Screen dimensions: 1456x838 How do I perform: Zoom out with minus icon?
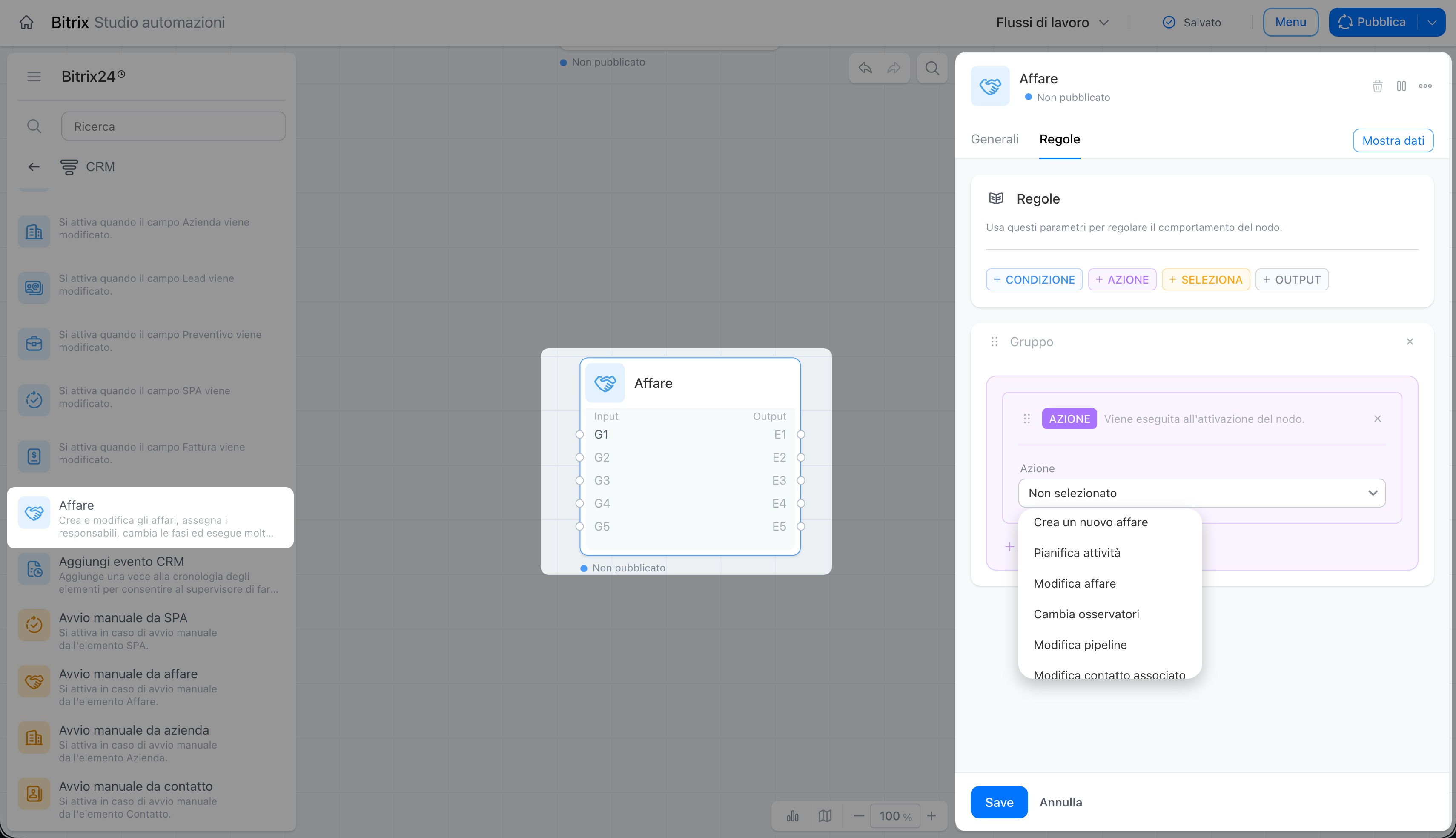[859, 815]
